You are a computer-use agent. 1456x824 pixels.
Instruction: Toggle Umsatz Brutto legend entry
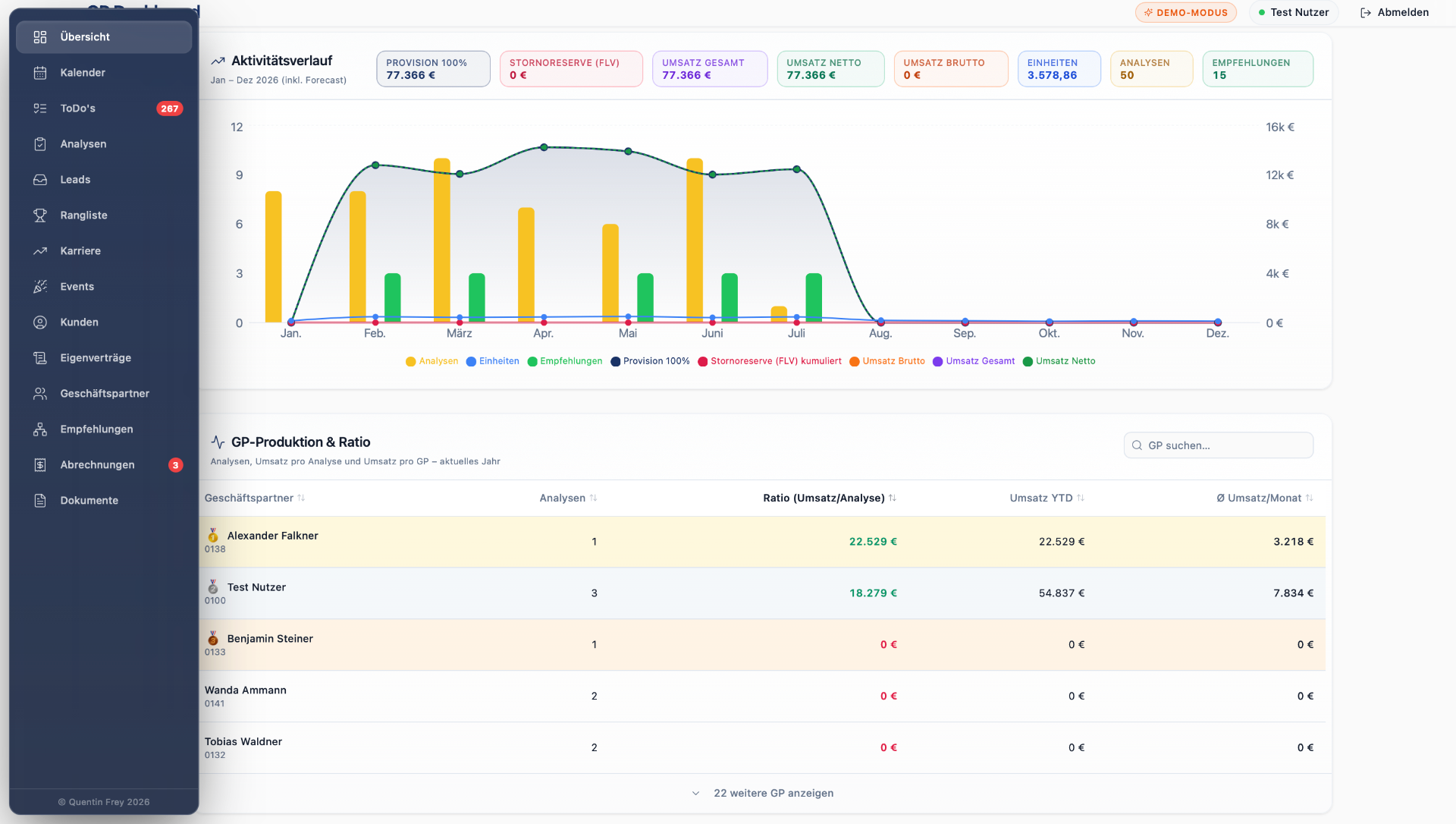[x=887, y=361]
